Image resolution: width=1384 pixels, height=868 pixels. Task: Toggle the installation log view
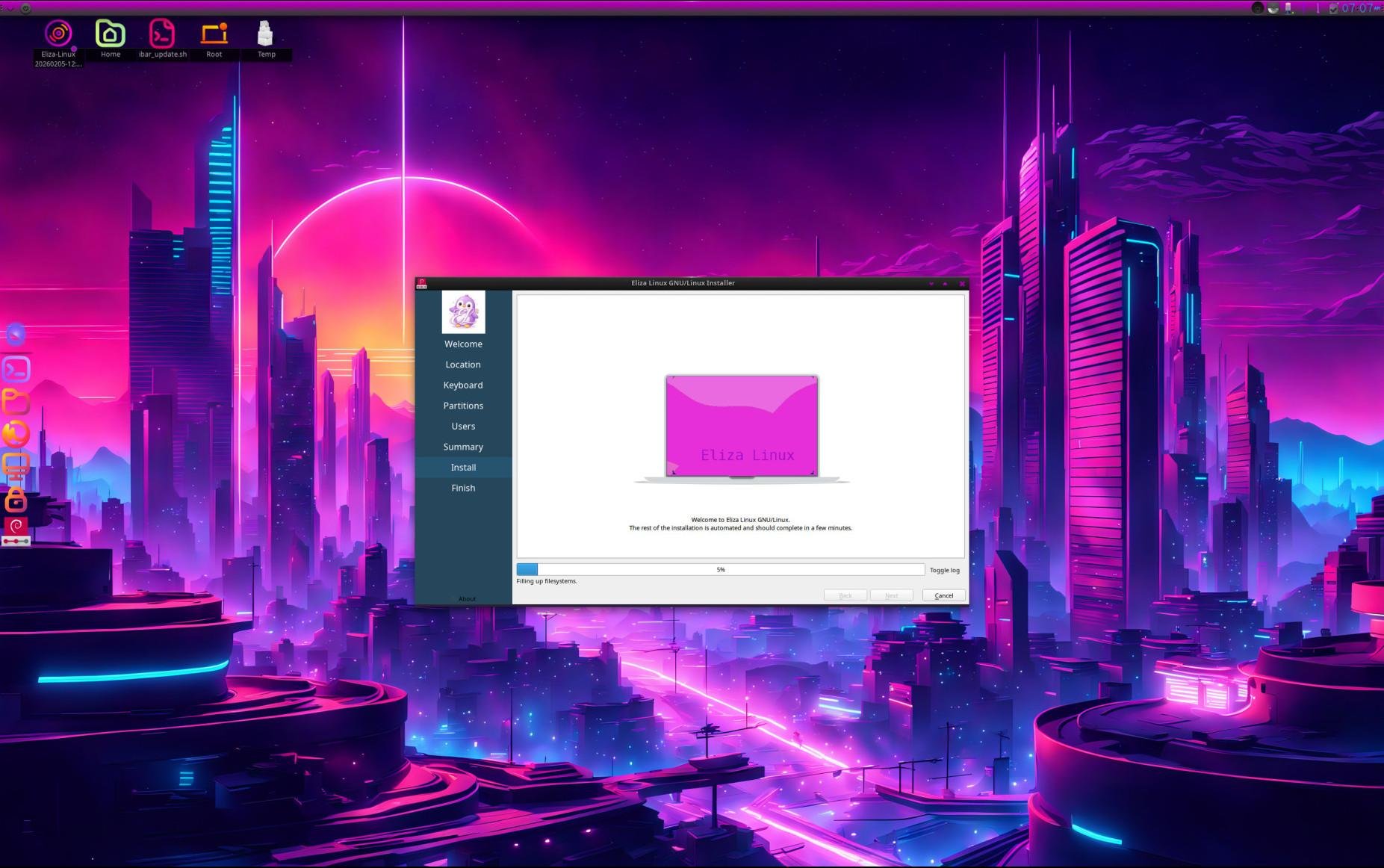(x=944, y=571)
